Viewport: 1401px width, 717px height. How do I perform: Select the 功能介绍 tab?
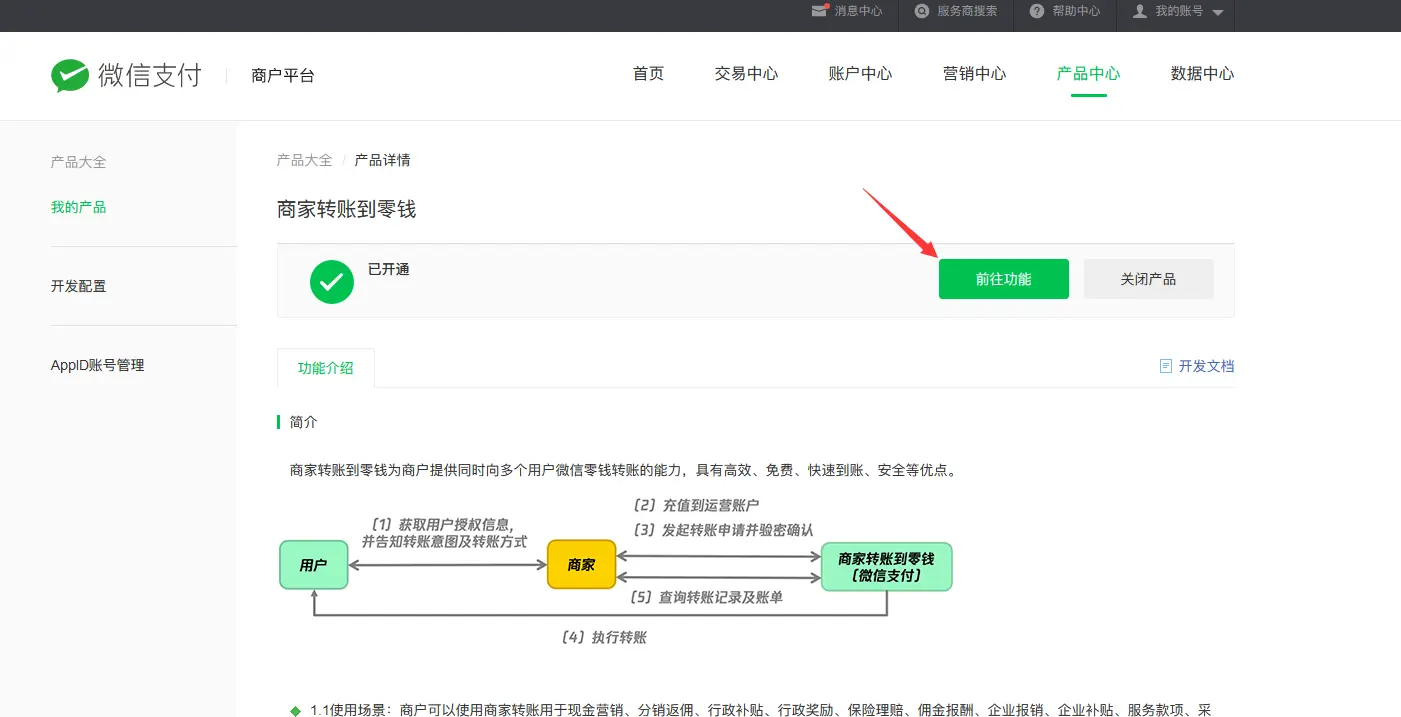[326, 368]
